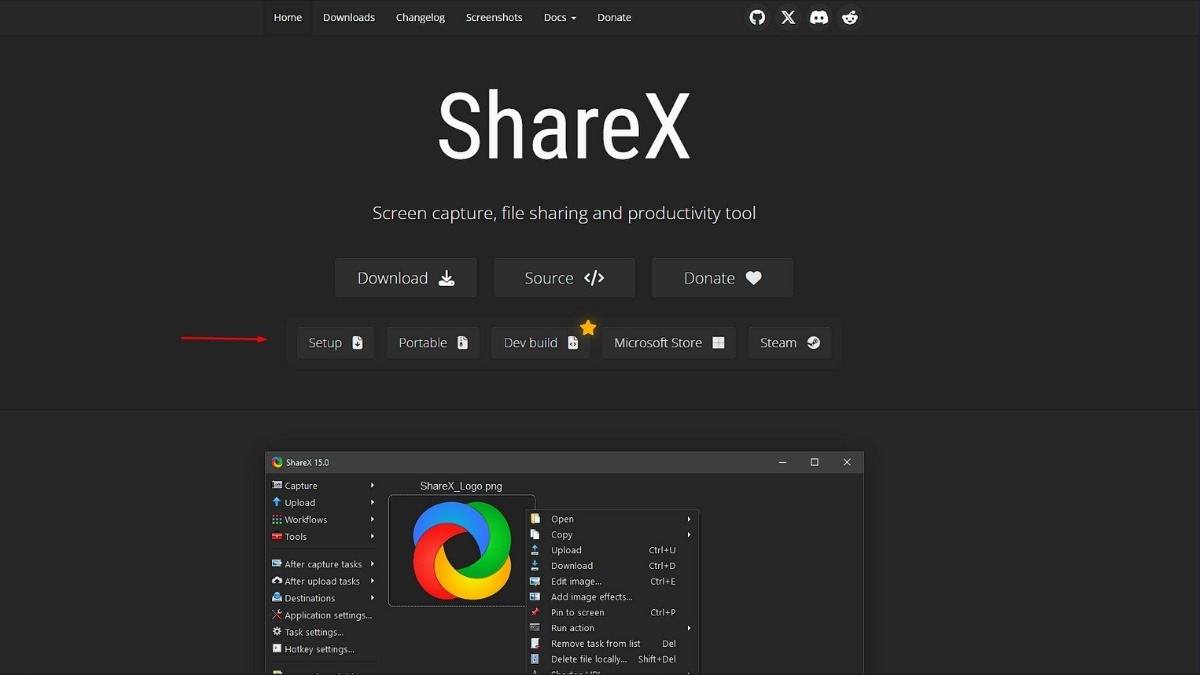Open the Capture menu in ShareX
The height and width of the screenshot is (675, 1200).
tap(324, 486)
